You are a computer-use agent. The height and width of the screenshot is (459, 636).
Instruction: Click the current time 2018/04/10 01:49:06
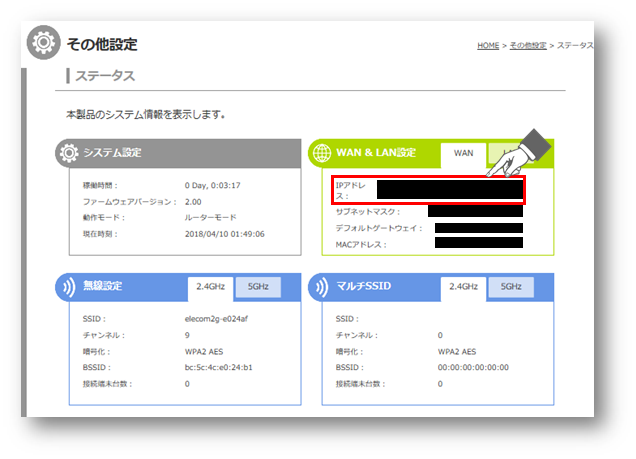coord(225,234)
